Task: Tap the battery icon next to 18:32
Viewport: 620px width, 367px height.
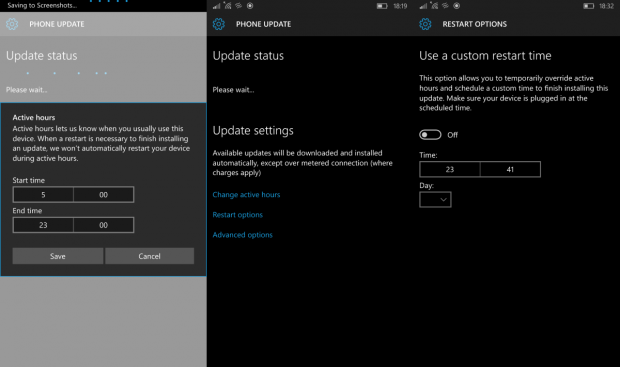Action: [x=588, y=6]
